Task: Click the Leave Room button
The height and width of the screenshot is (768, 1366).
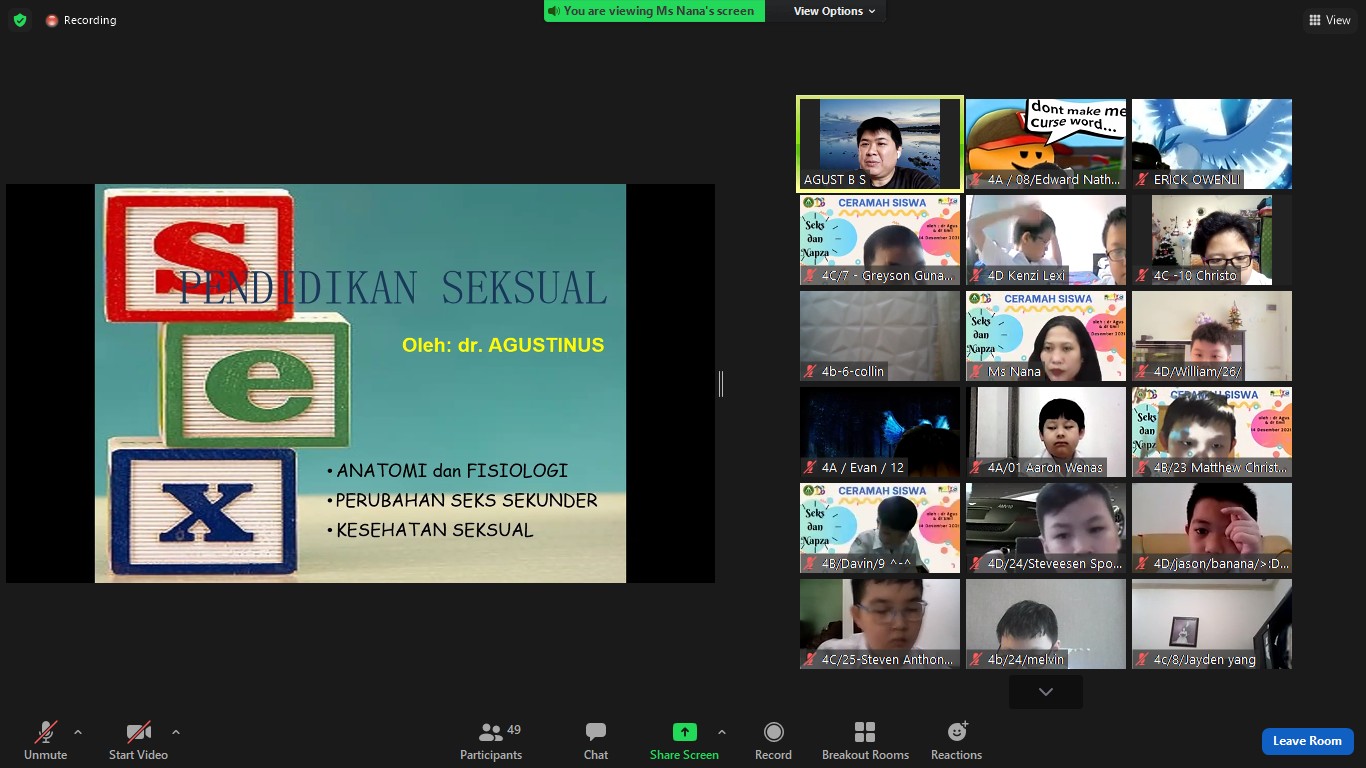Action: (x=1306, y=741)
